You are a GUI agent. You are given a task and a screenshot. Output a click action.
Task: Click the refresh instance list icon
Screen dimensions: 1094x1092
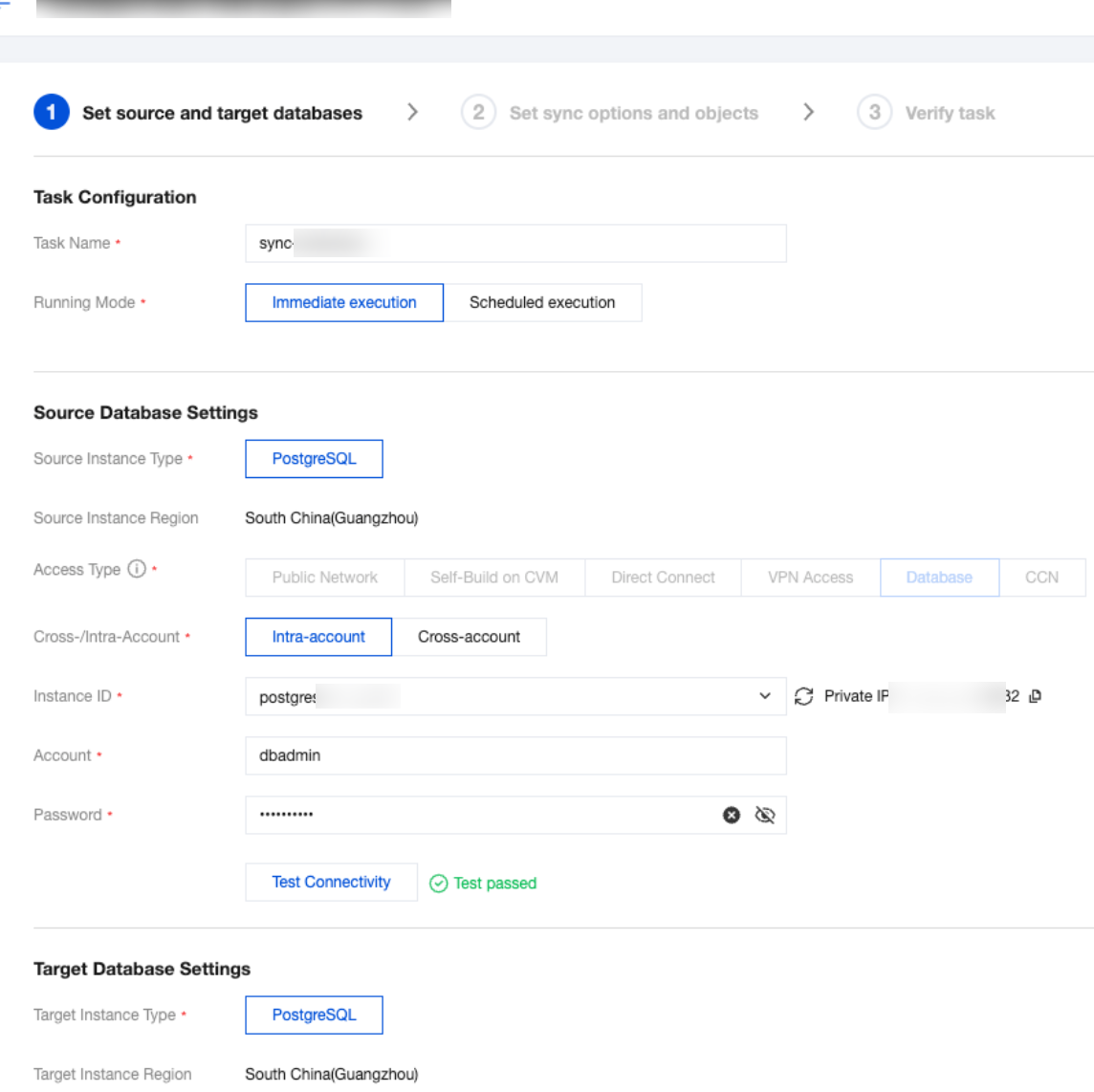(804, 696)
